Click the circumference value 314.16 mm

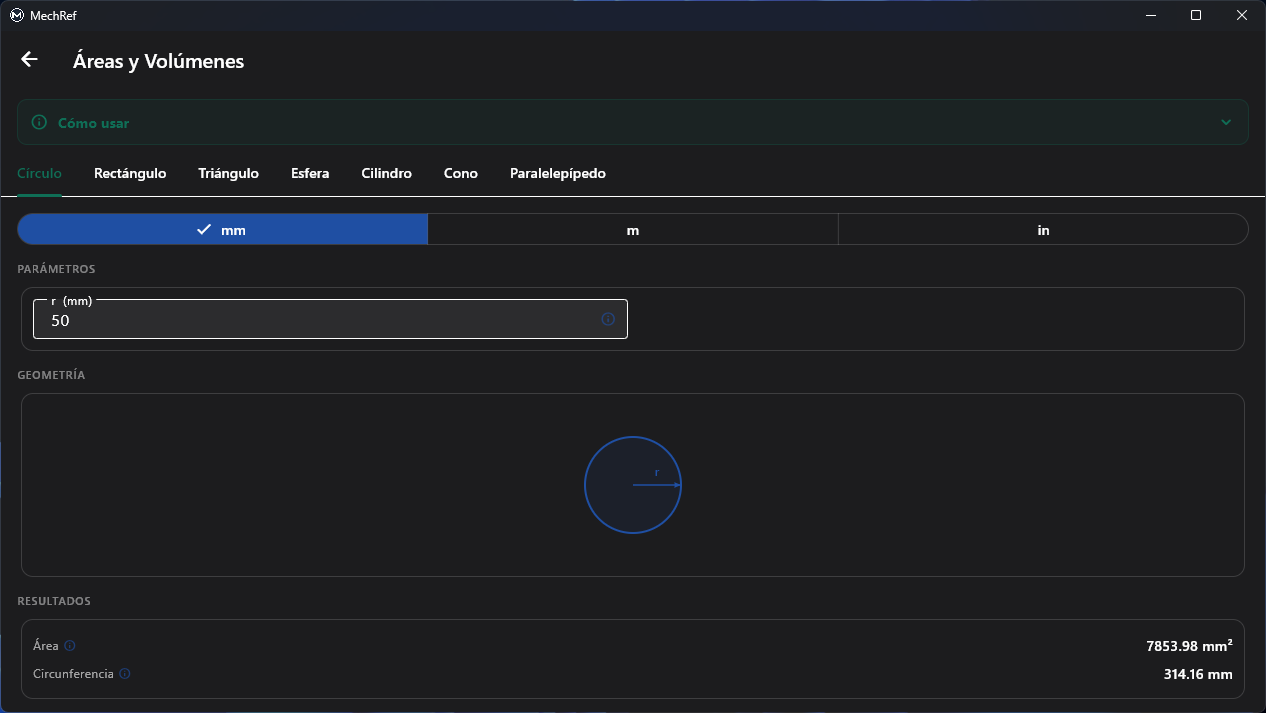(1198, 674)
